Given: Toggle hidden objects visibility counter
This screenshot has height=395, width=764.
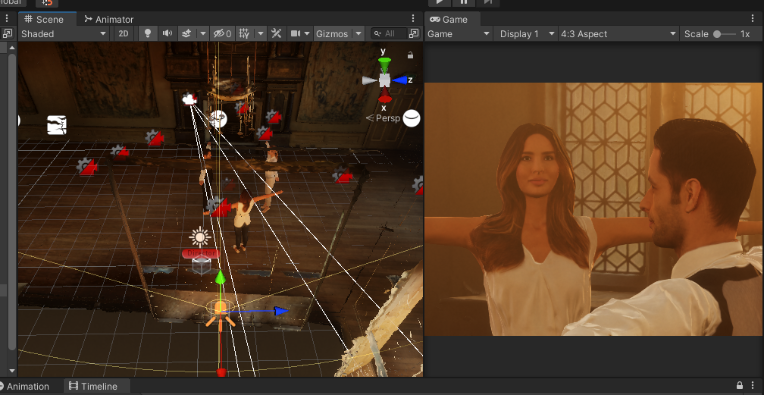Looking at the screenshot, I should pyautogui.click(x=223, y=34).
